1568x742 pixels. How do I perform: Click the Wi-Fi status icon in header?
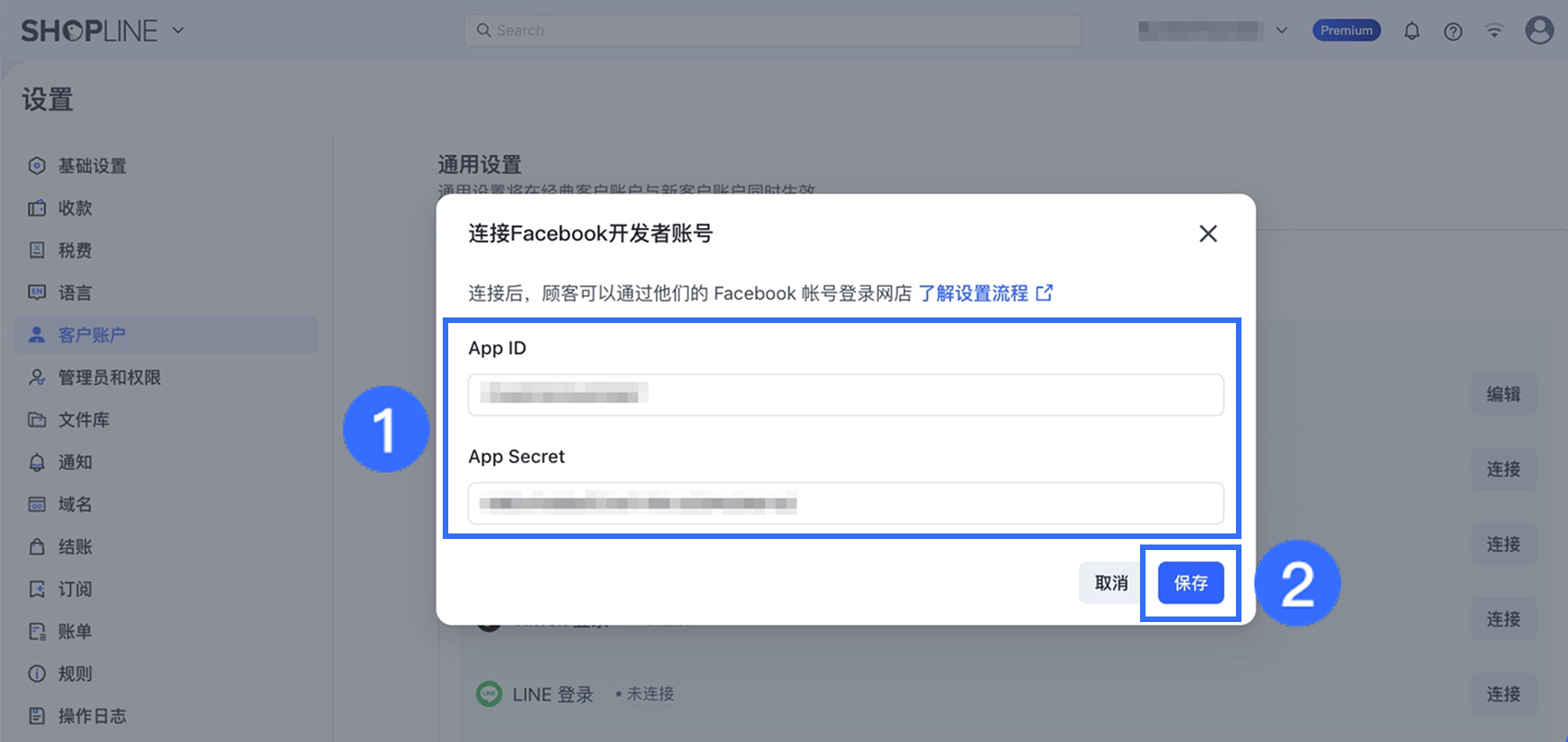tap(1494, 31)
